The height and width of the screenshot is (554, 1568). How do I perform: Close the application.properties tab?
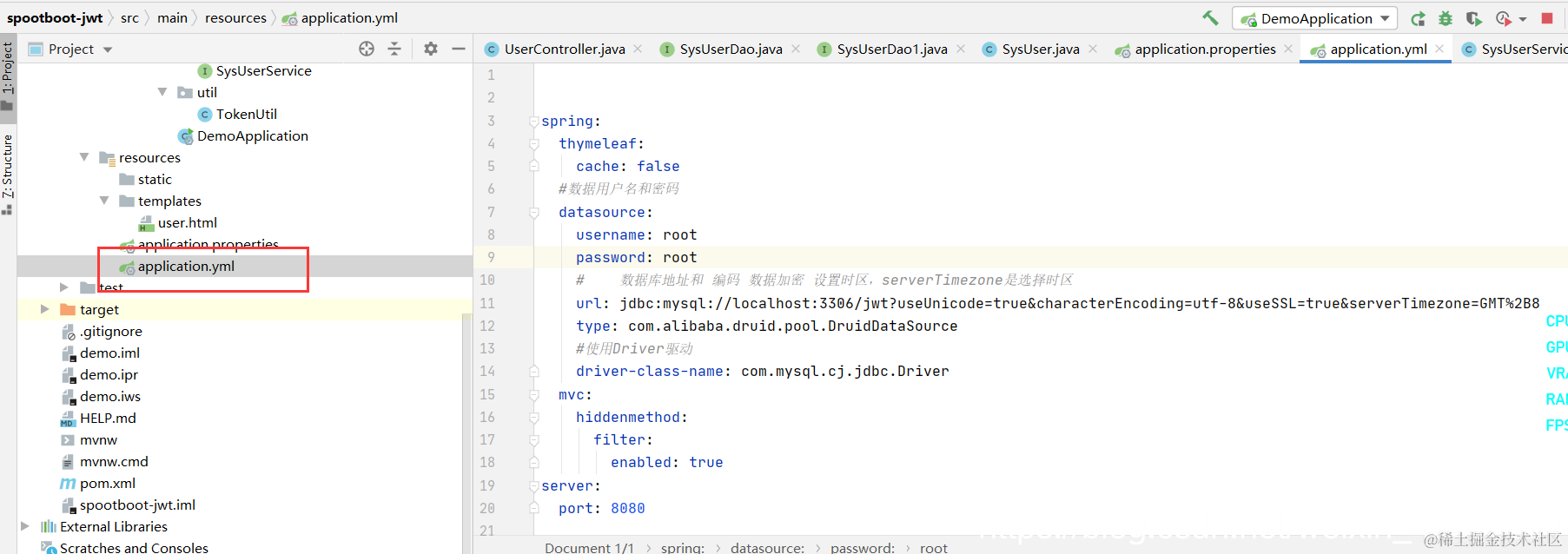tap(1288, 49)
